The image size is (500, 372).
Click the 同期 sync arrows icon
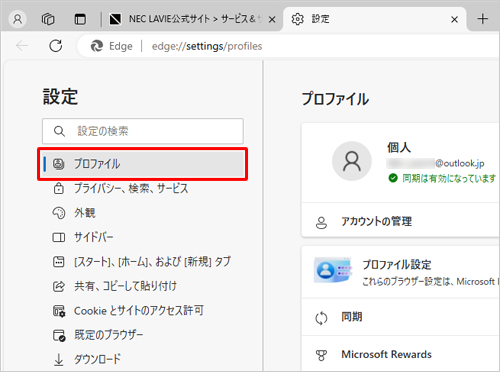[x=321, y=318]
